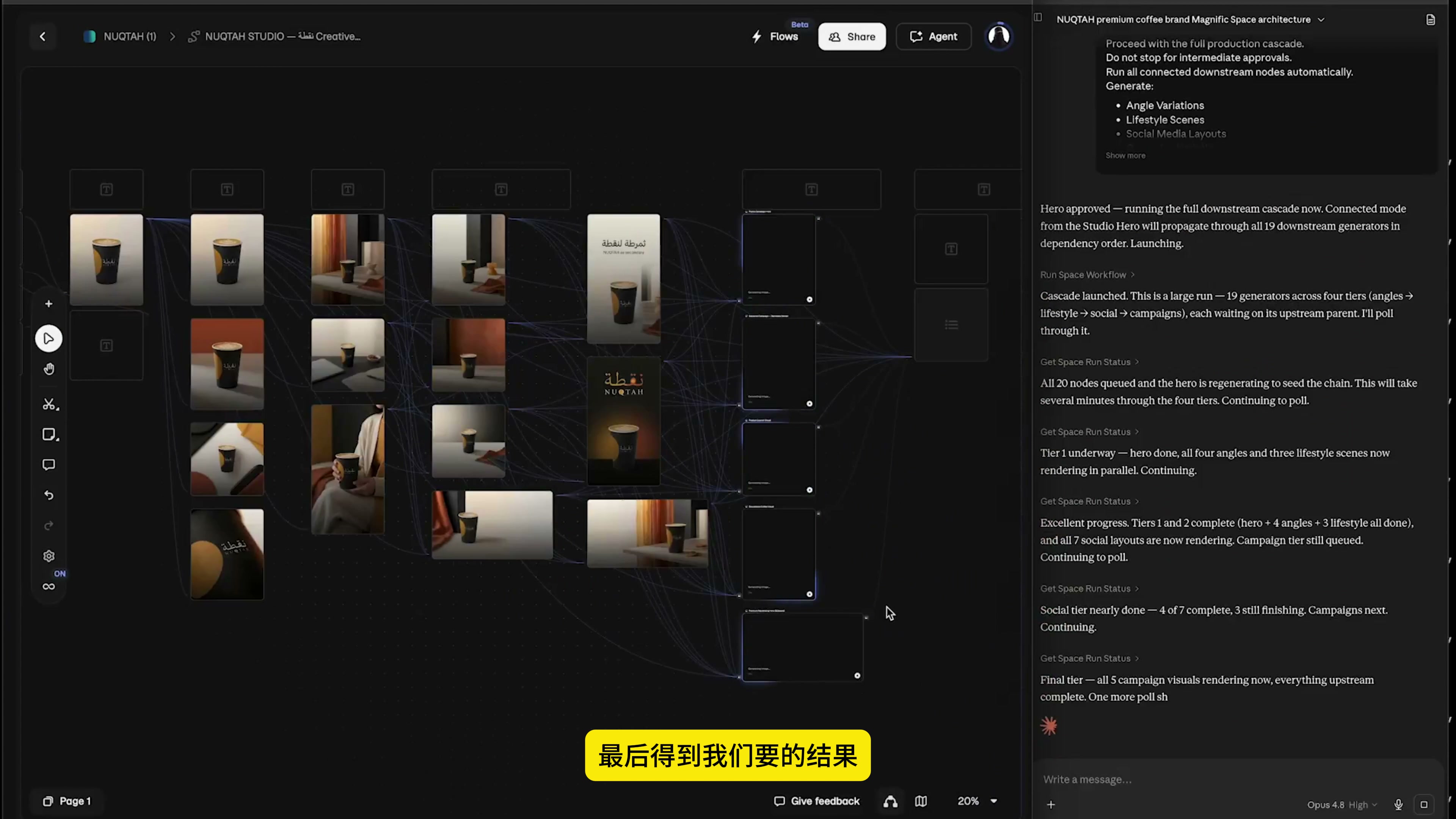Select woman holding cup lifestyle thumbnail
The height and width of the screenshot is (819, 1456).
coord(348,469)
